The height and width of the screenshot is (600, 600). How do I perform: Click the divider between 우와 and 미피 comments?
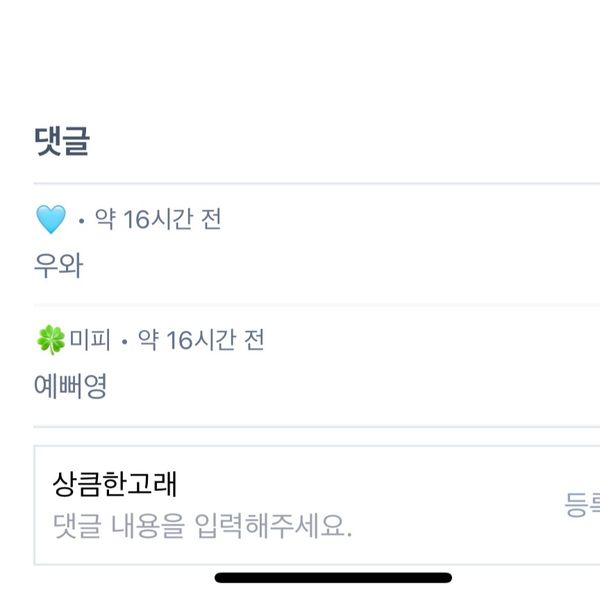coord(316,305)
